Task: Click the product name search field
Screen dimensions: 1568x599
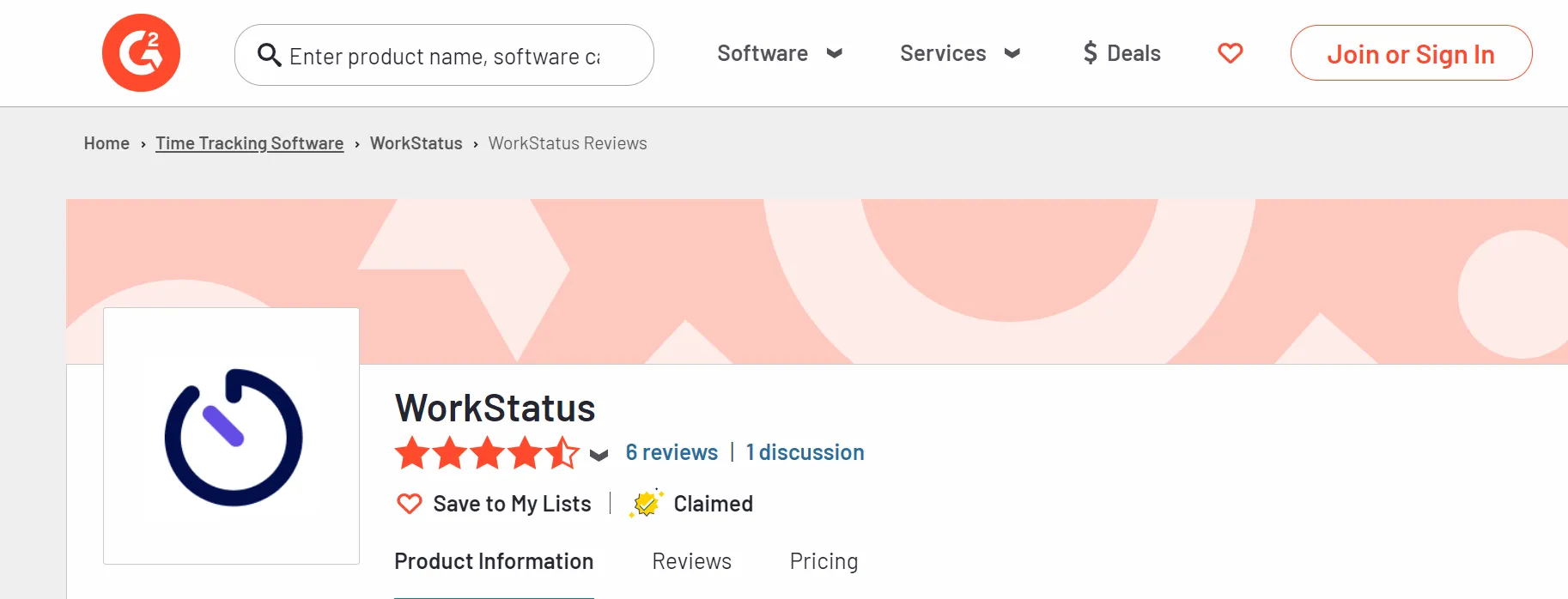Action: coord(444,55)
